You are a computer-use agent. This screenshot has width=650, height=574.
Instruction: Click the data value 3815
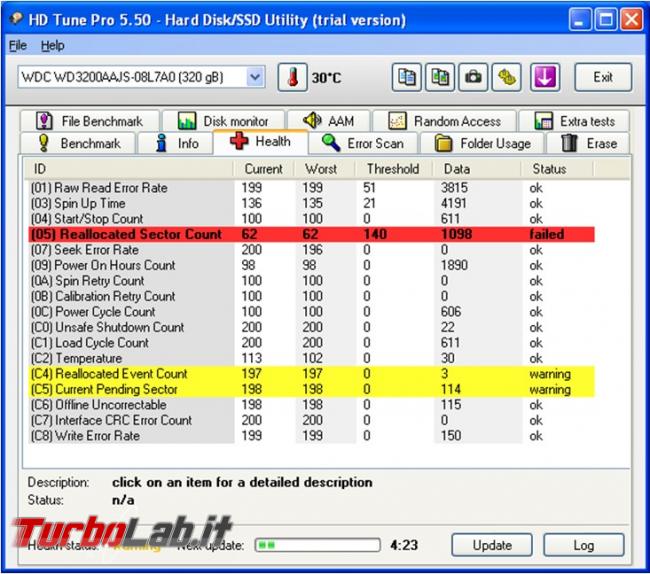click(454, 188)
